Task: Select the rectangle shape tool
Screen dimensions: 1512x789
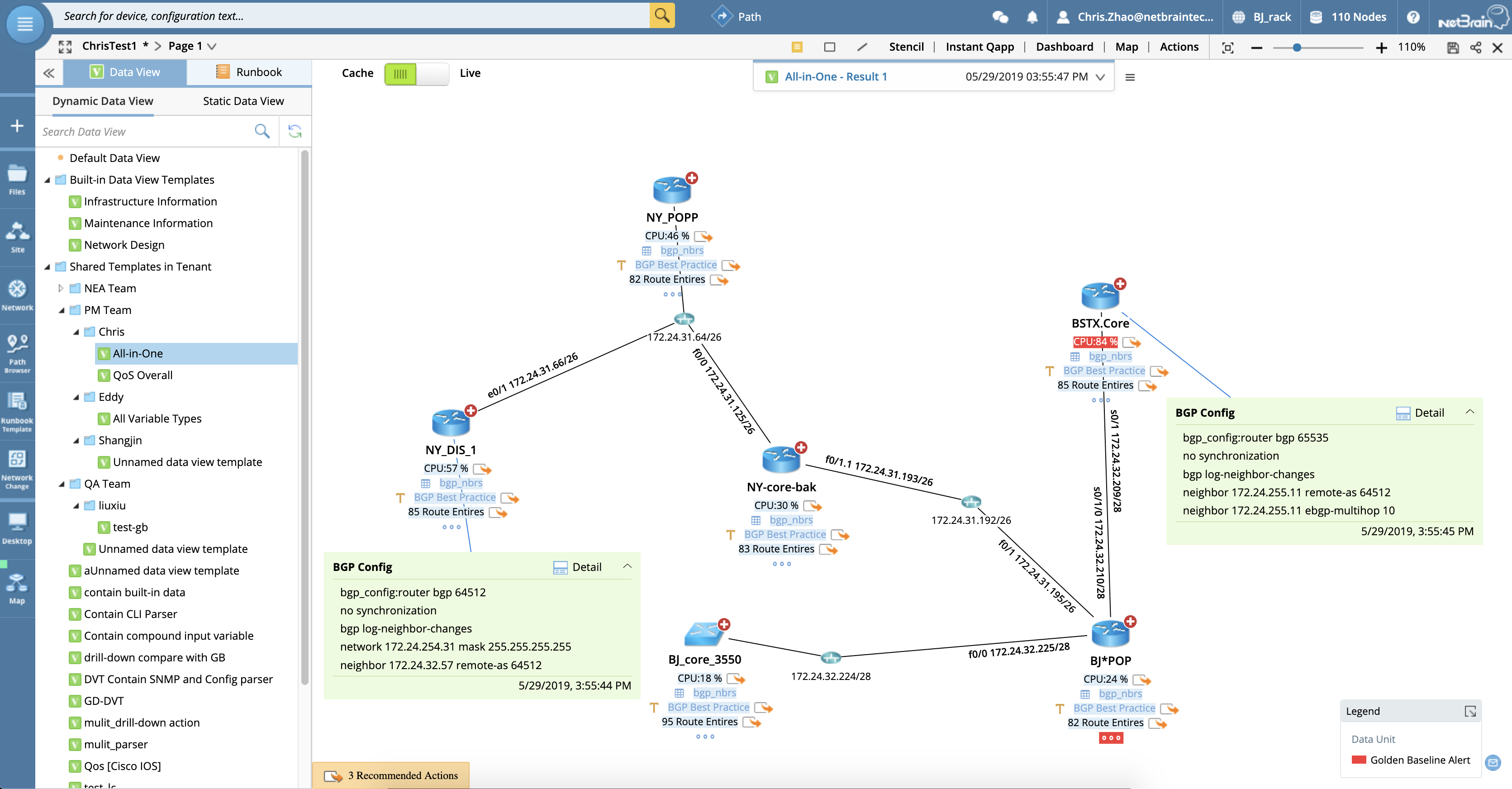Action: click(829, 47)
